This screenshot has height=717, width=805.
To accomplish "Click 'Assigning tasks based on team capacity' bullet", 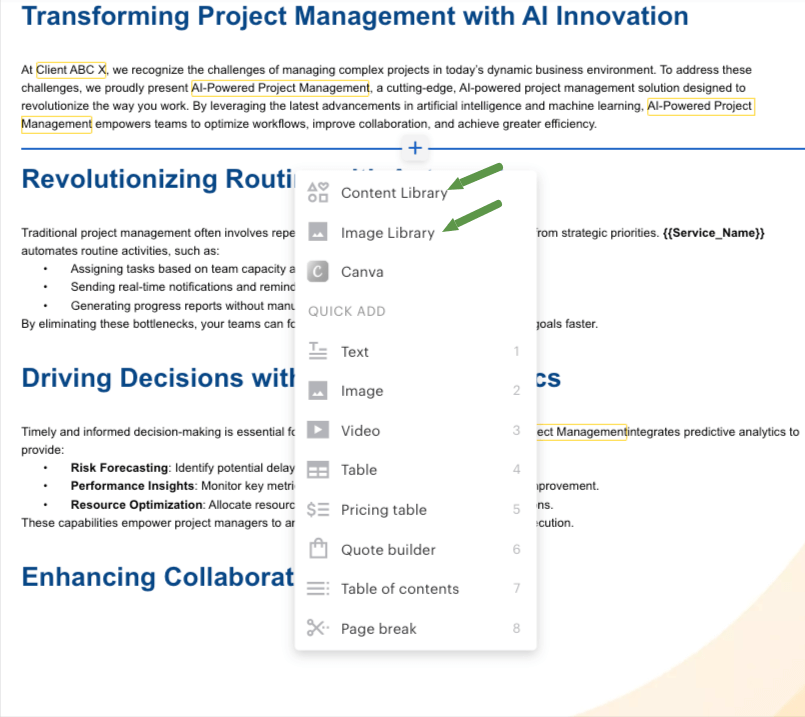I will pos(182,269).
